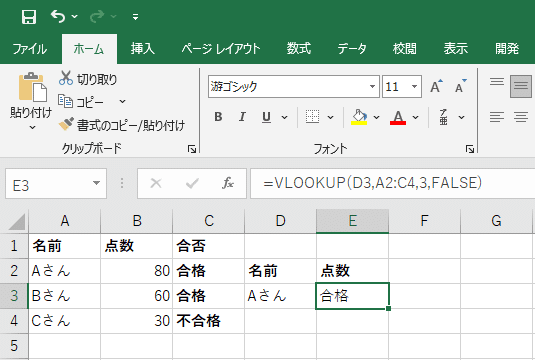Viewport: 535px width, 360px height.
Task: Select cell B2 with value 80
Action: (x=137, y=271)
